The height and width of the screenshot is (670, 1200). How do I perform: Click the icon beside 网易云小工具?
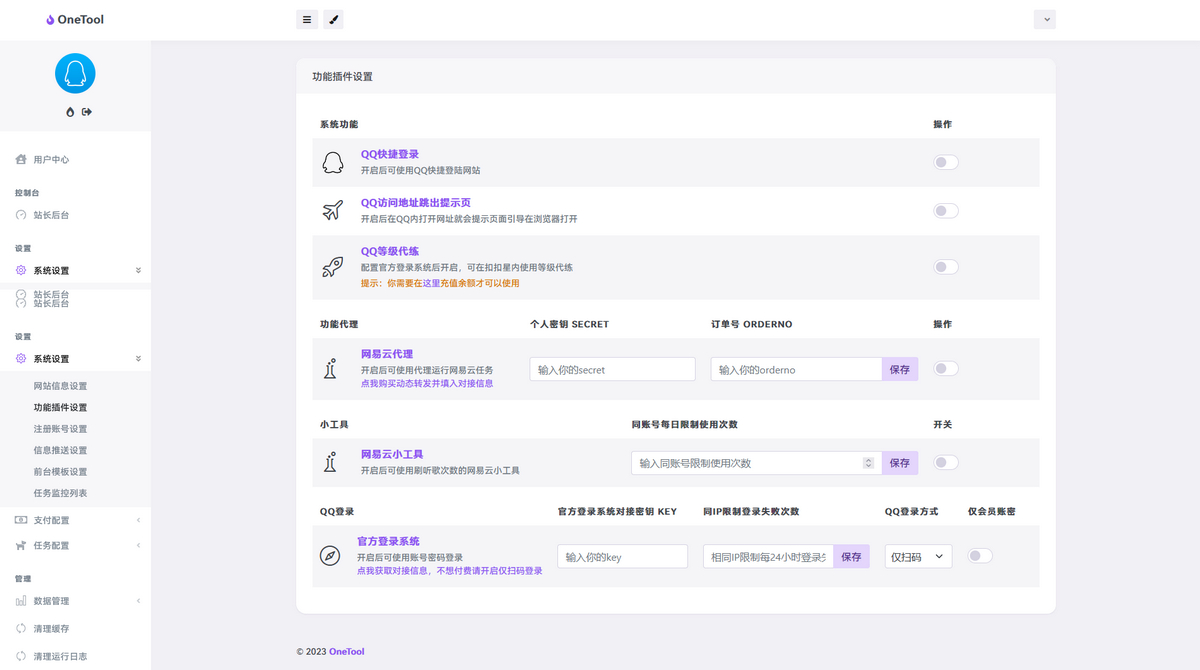coord(331,462)
